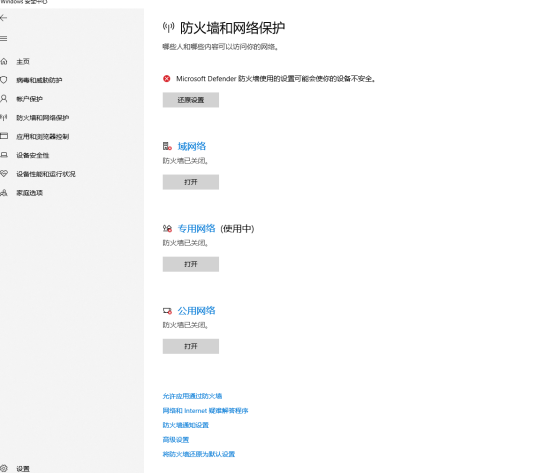
Task: Click the red error icon by Defender warning
Action: click(166, 79)
